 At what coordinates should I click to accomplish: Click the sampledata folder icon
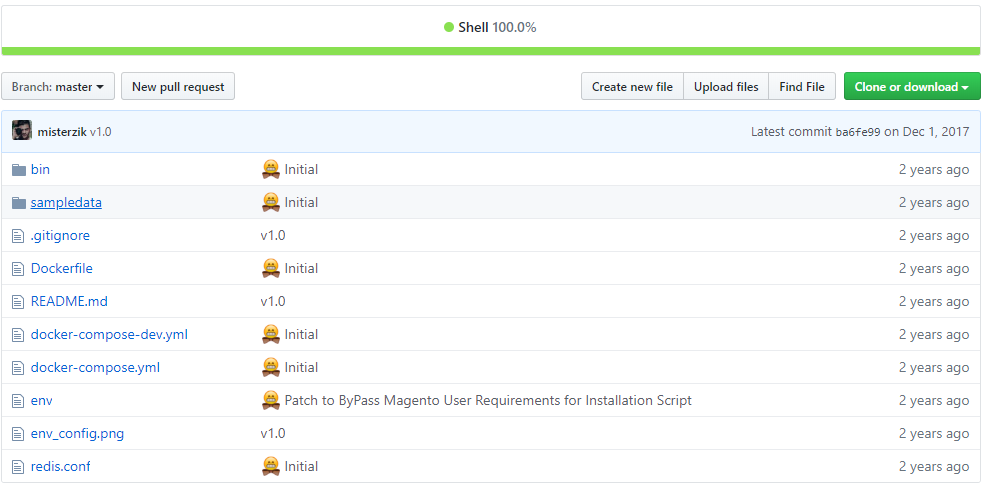point(19,203)
